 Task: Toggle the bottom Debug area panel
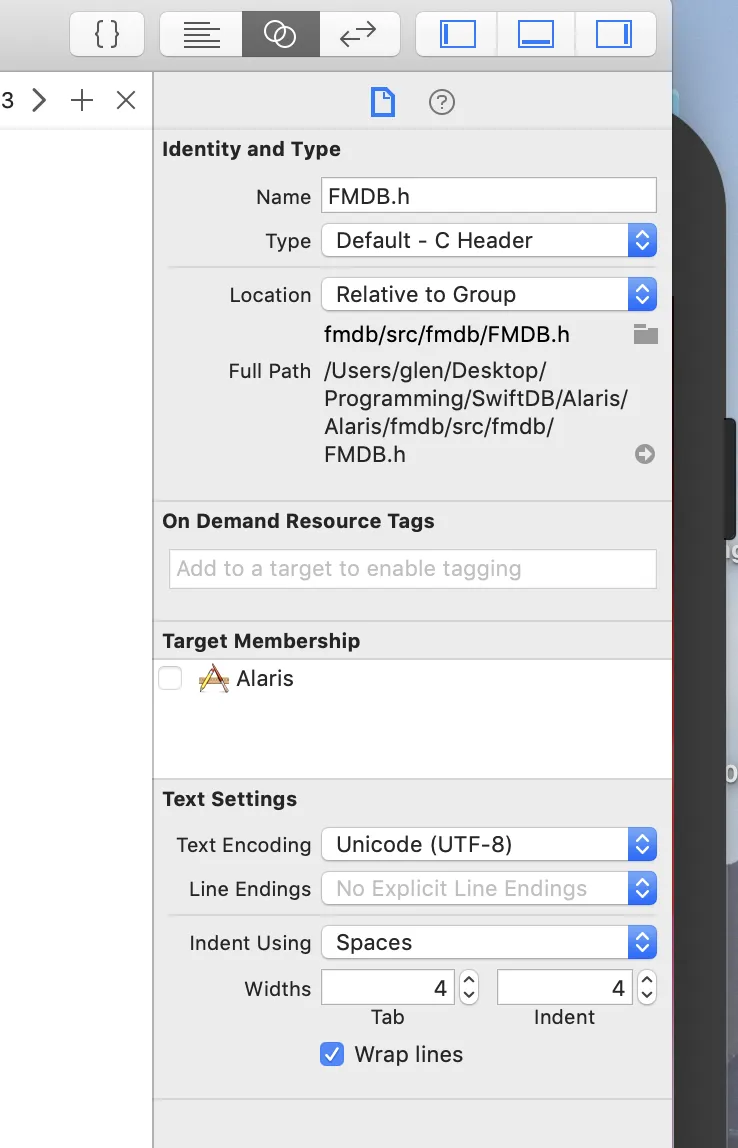pos(536,34)
